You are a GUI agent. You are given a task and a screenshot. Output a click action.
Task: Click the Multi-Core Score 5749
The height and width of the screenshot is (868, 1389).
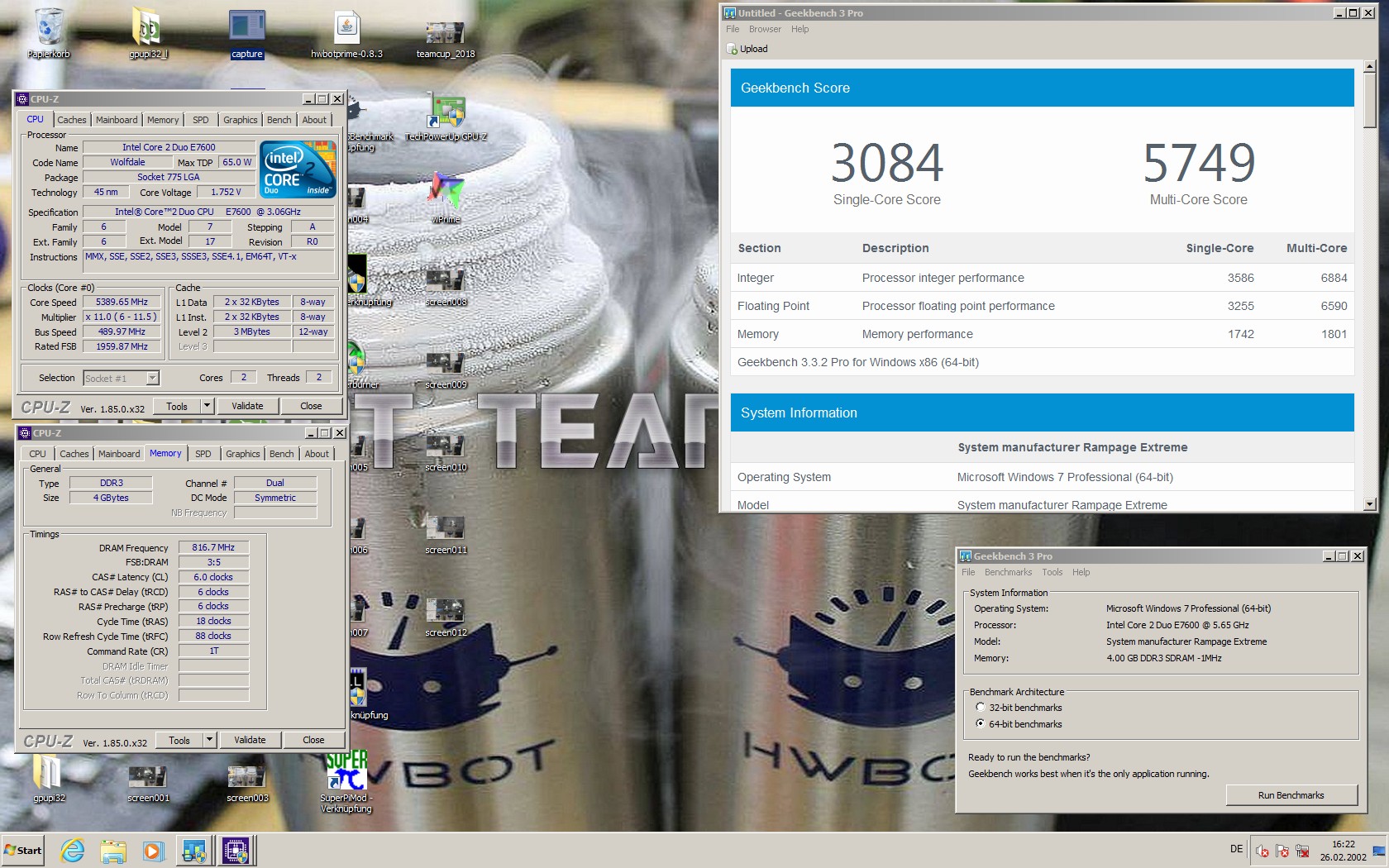(1199, 163)
